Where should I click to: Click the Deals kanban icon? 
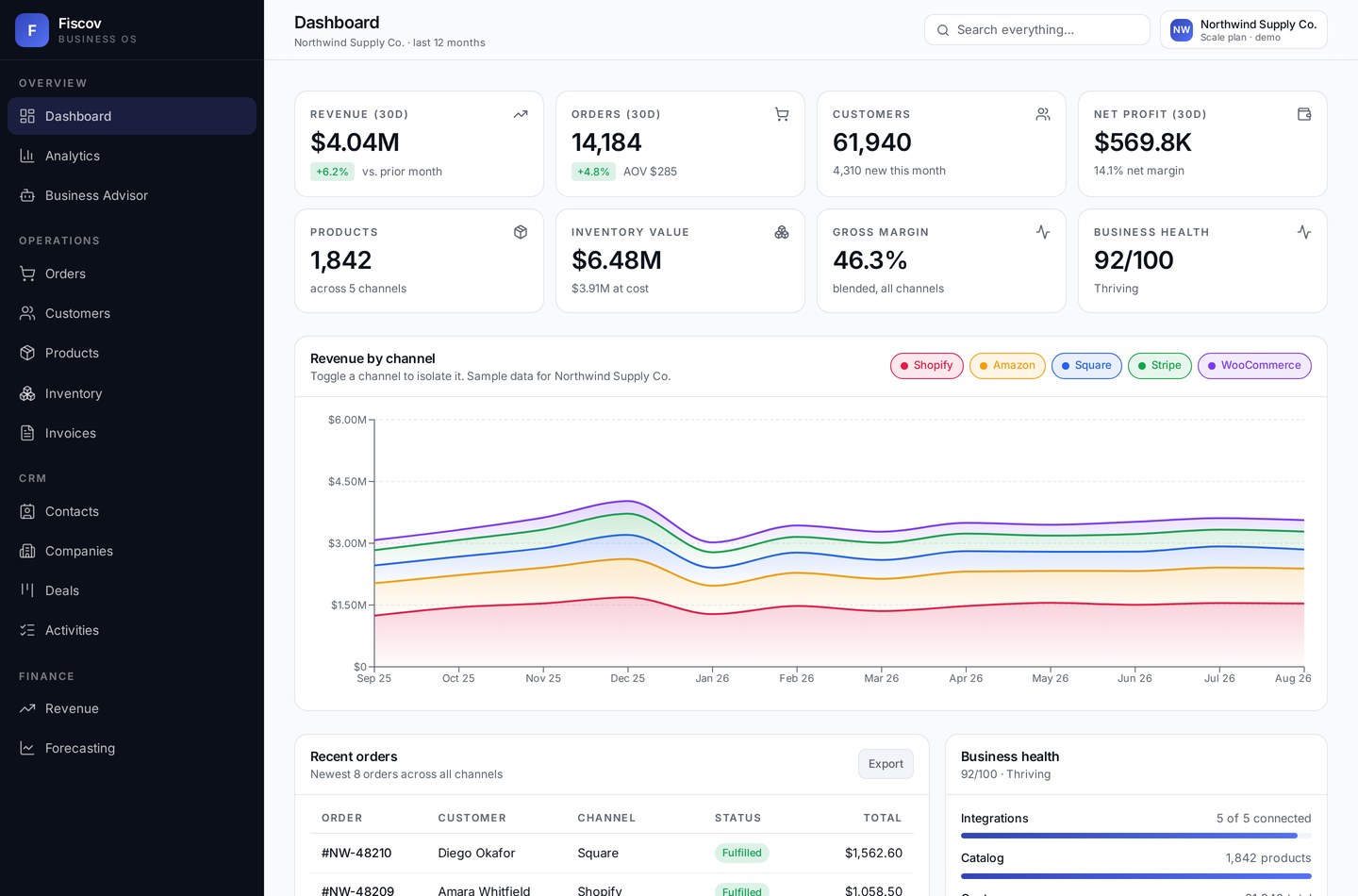point(27,590)
